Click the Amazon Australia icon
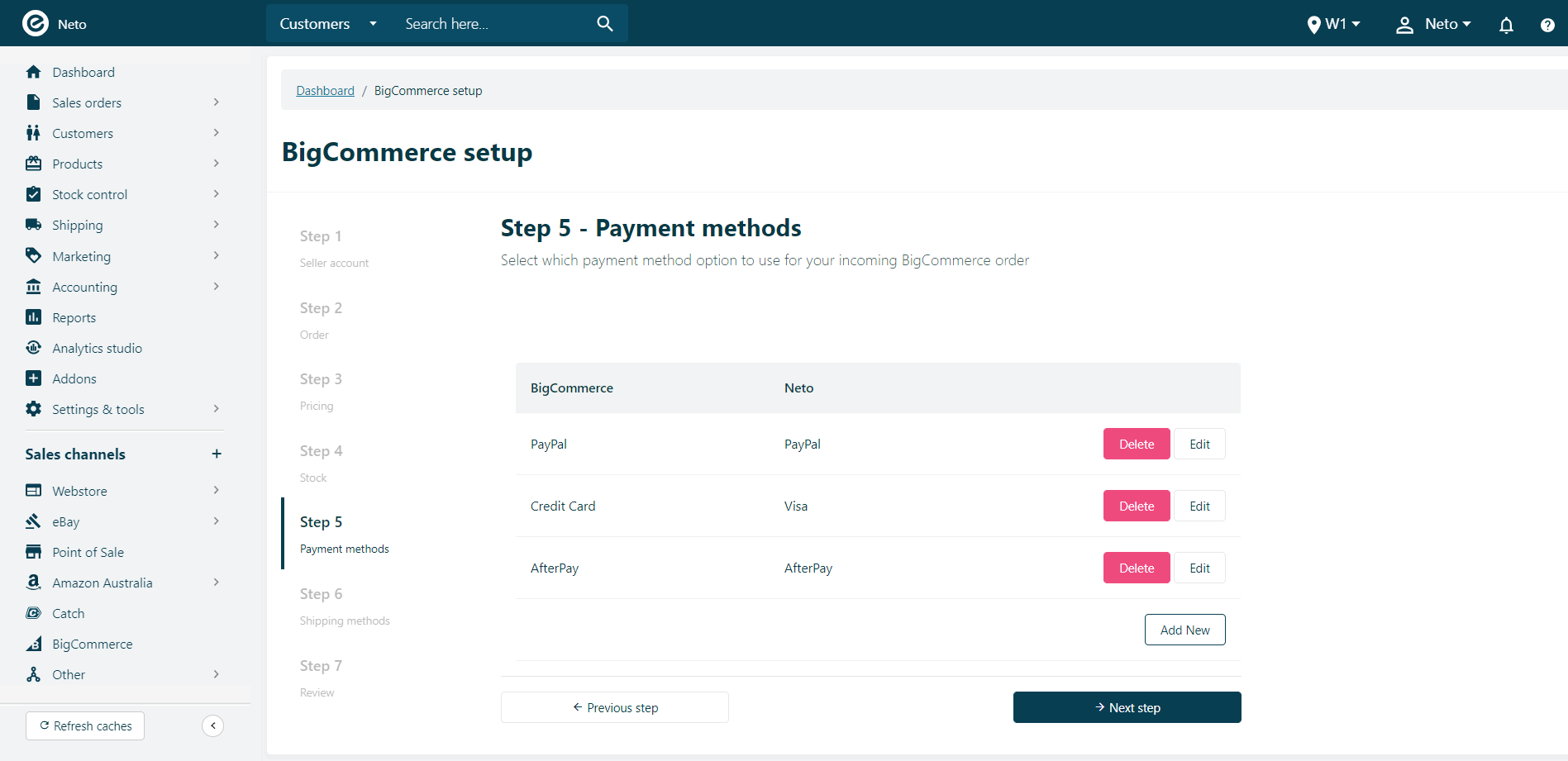 tap(34, 583)
